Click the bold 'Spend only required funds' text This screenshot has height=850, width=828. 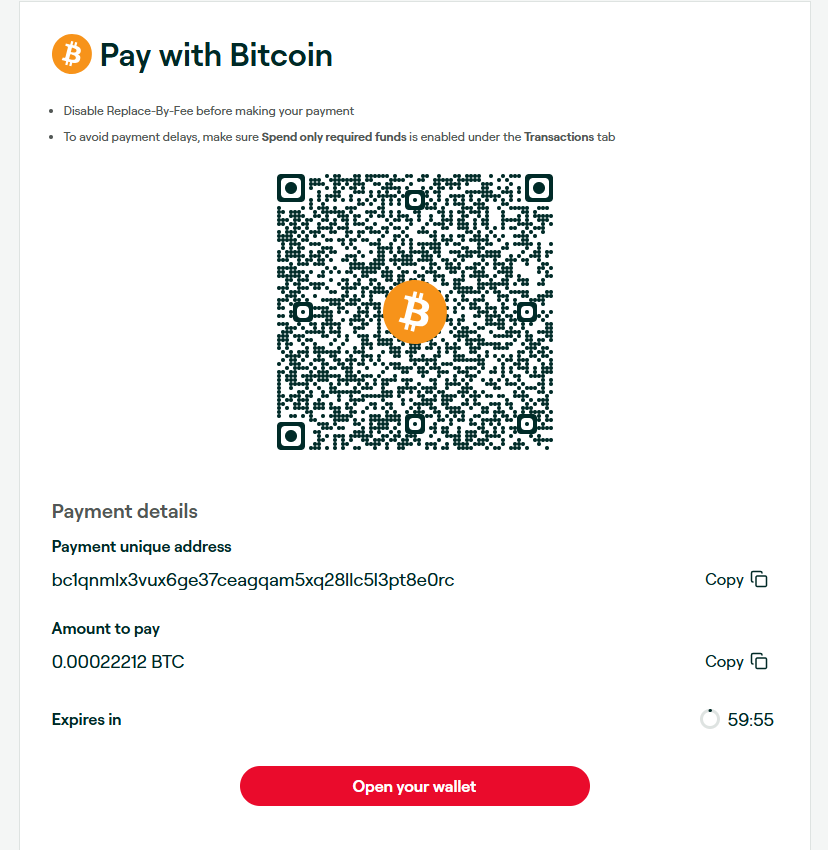point(333,137)
